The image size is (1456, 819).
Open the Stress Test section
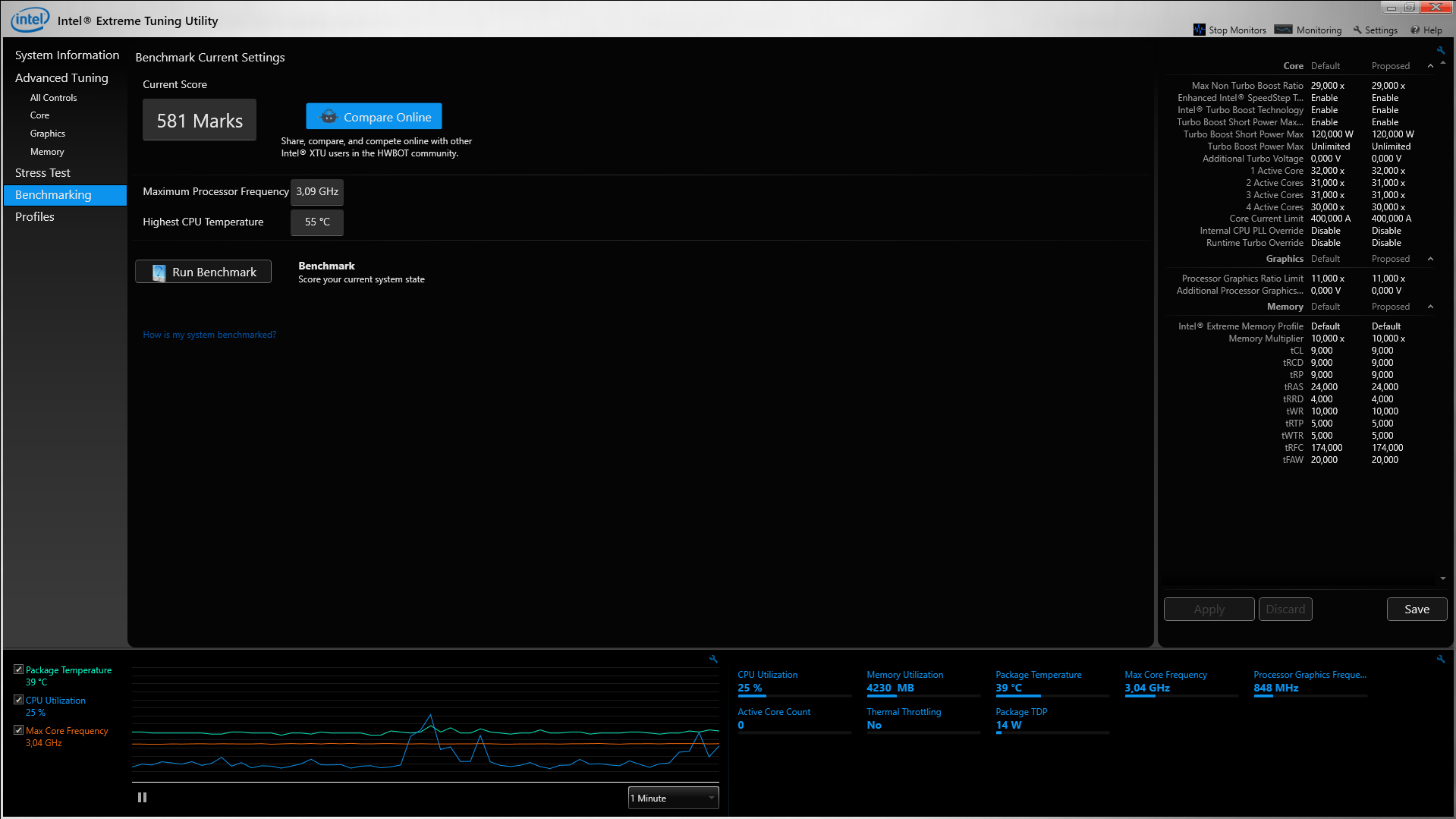(42, 173)
